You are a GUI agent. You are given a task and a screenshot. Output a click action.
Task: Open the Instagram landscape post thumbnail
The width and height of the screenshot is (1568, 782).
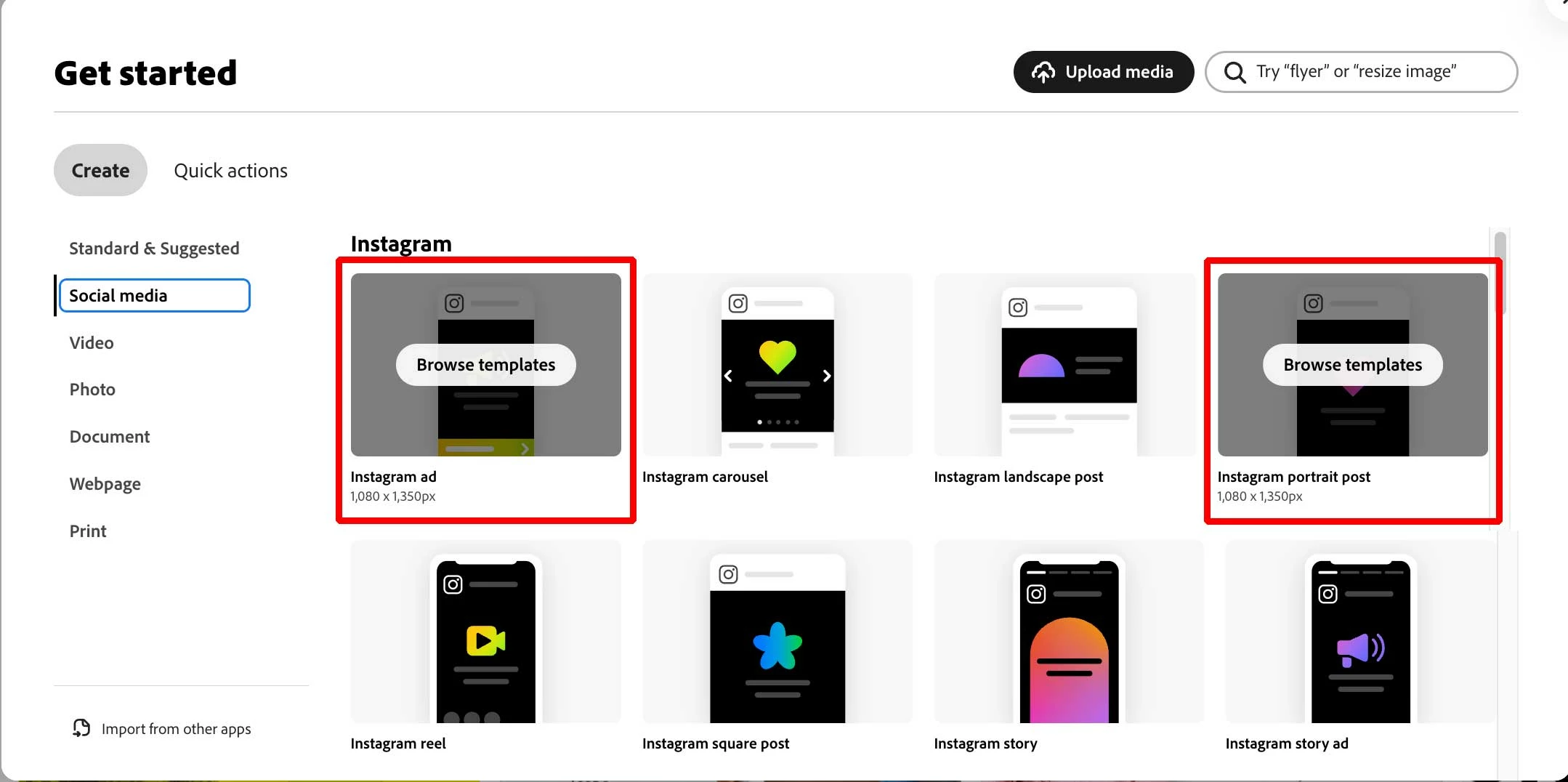click(x=1065, y=365)
